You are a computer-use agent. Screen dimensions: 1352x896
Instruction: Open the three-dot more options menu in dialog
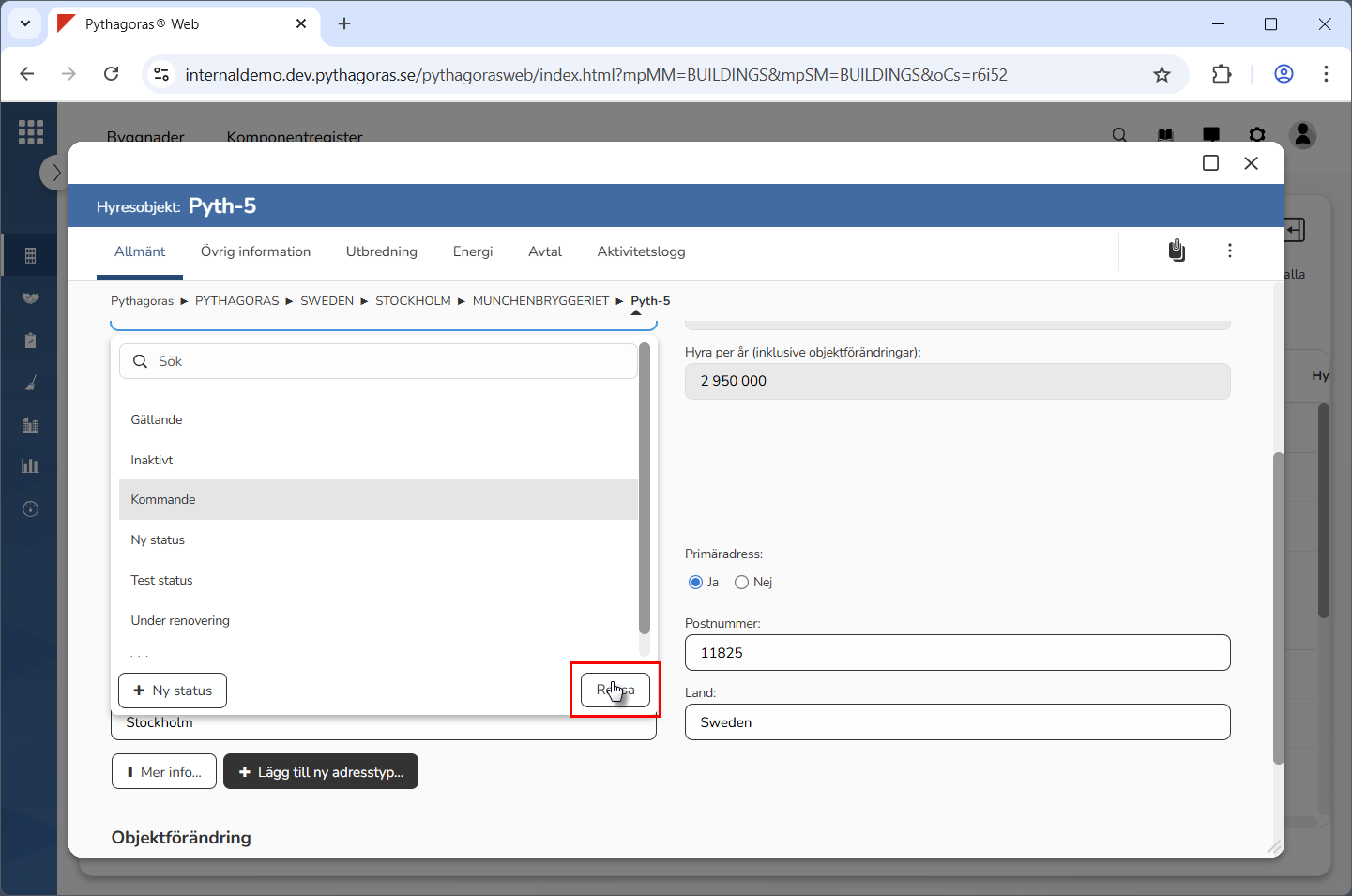(x=1229, y=251)
